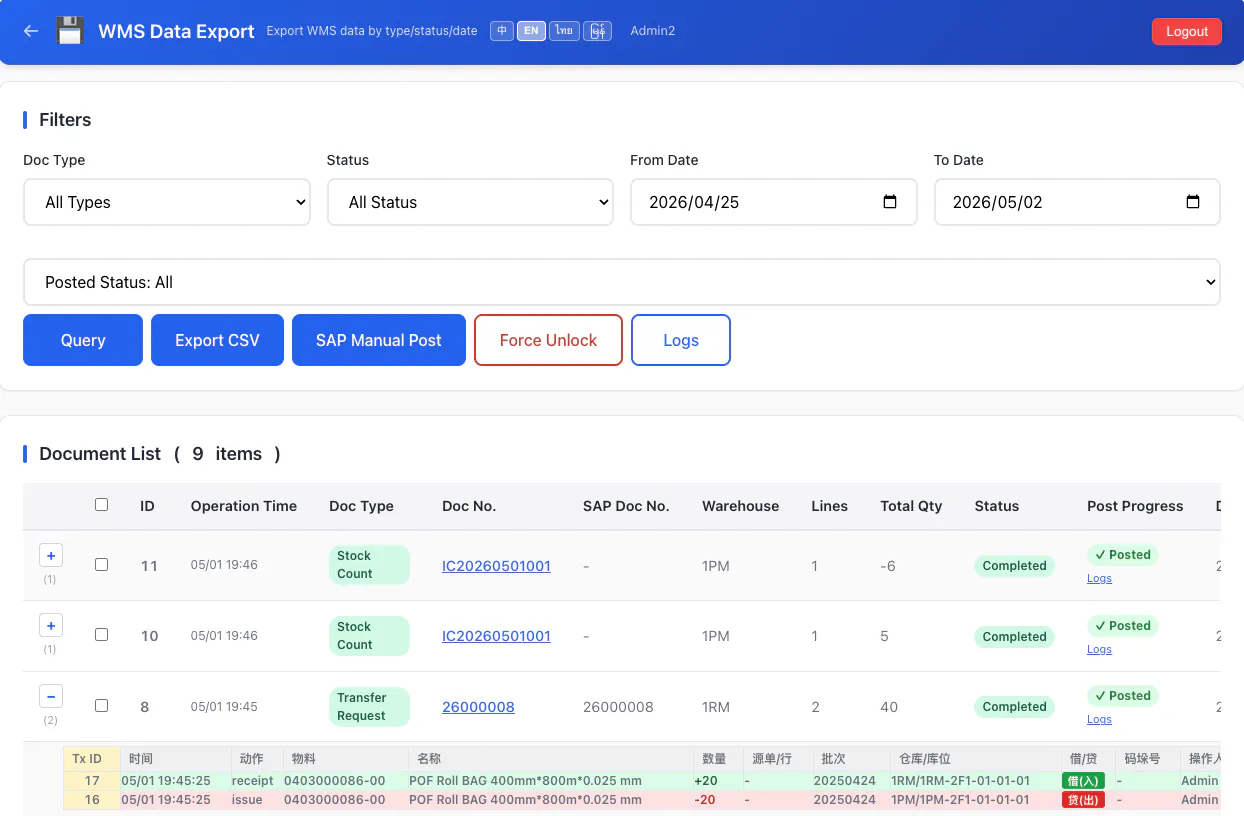Open From Date calendar picker icon
Image resolution: width=1244 pixels, height=816 pixels.
tap(890, 202)
